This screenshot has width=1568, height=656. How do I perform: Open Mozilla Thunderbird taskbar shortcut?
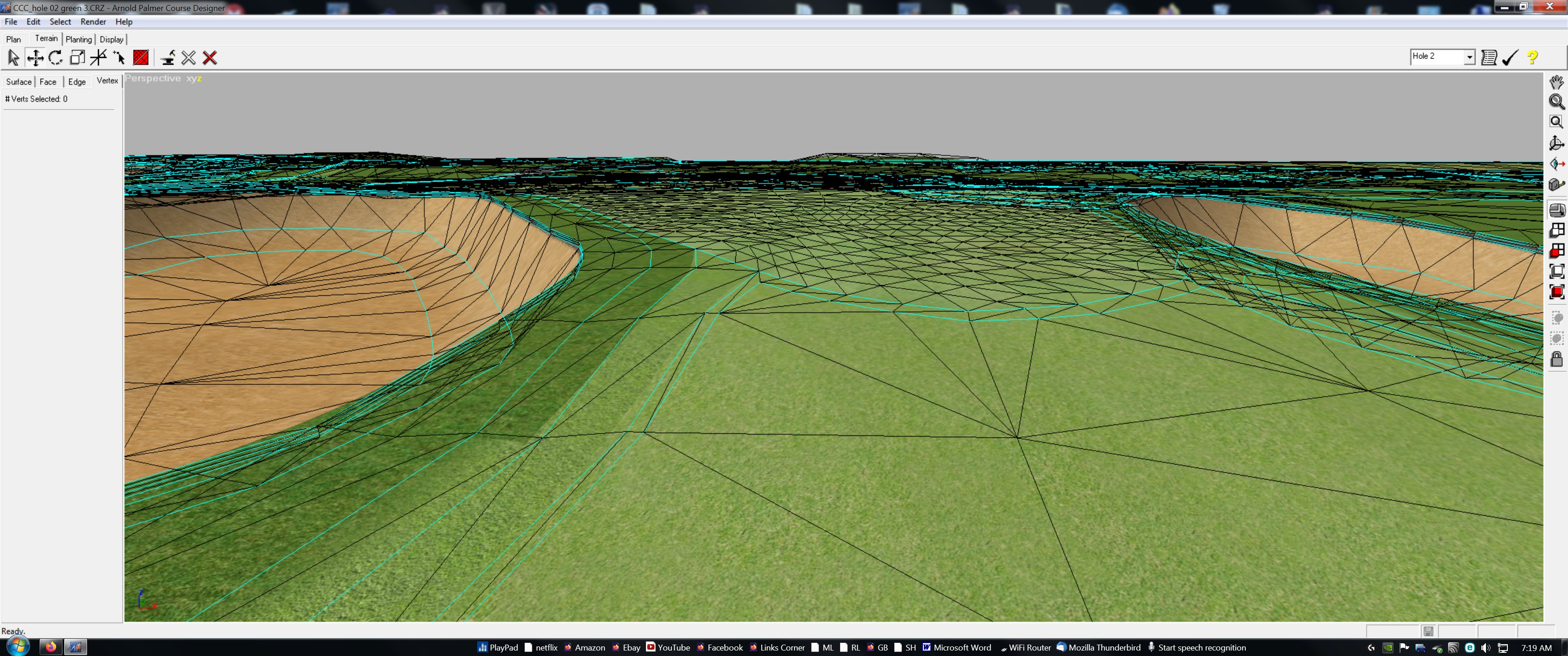coord(1099,647)
